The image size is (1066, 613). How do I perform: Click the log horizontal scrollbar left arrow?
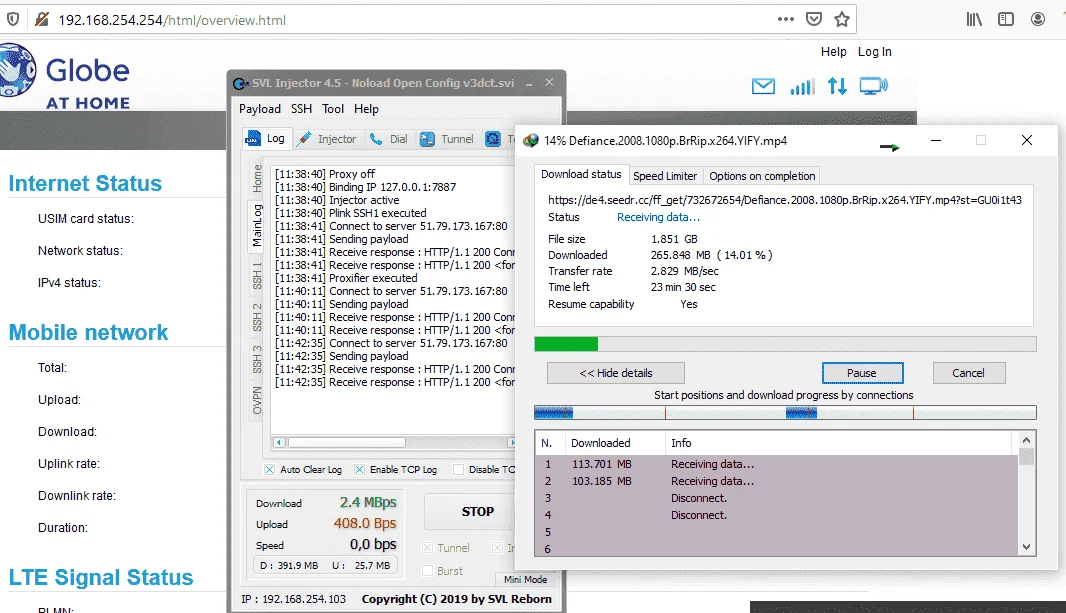click(279, 442)
